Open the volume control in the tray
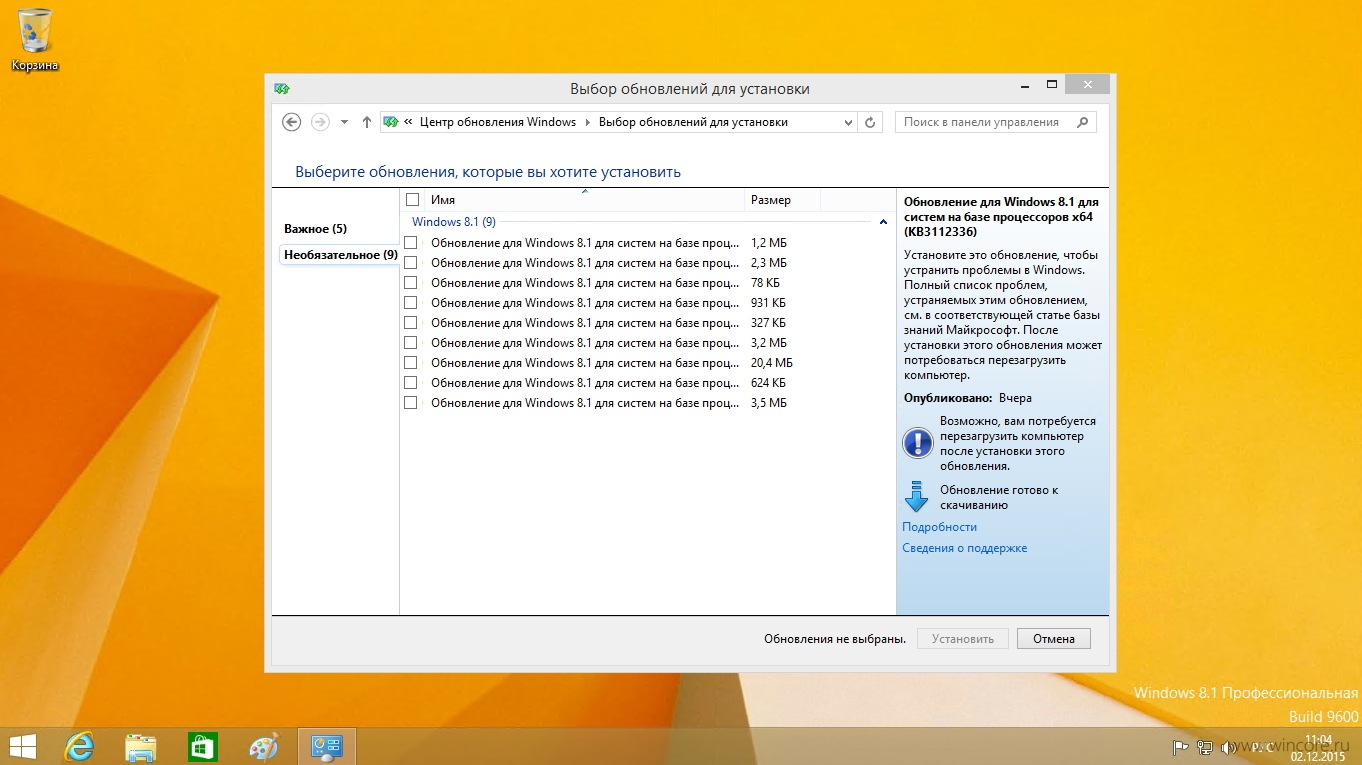 tap(1229, 746)
